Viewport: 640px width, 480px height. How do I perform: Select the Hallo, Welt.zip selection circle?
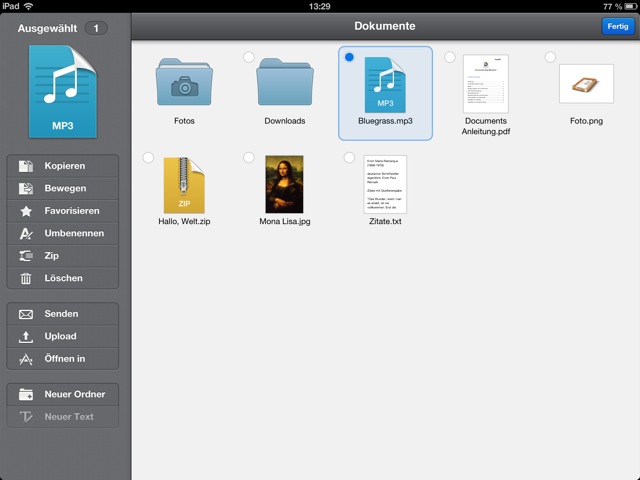tap(148, 158)
